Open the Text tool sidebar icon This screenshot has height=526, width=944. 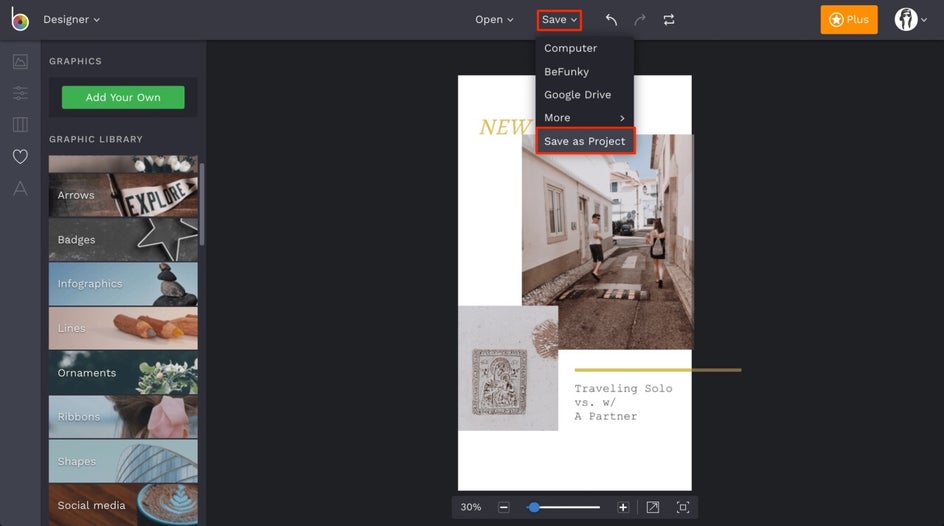point(20,188)
